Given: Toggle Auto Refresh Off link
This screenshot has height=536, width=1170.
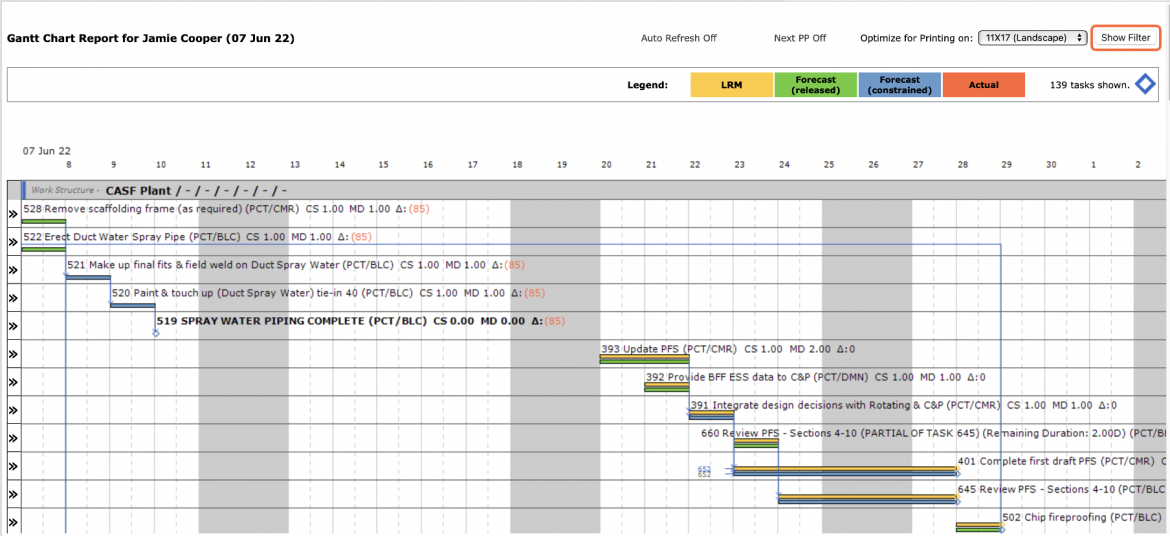Looking at the screenshot, I should (x=678, y=38).
